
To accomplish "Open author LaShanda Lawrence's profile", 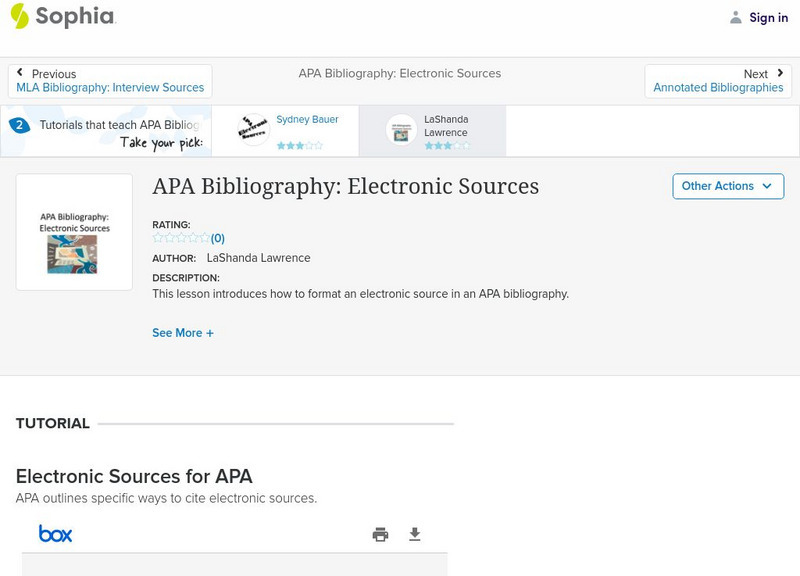I will click(x=258, y=258).
